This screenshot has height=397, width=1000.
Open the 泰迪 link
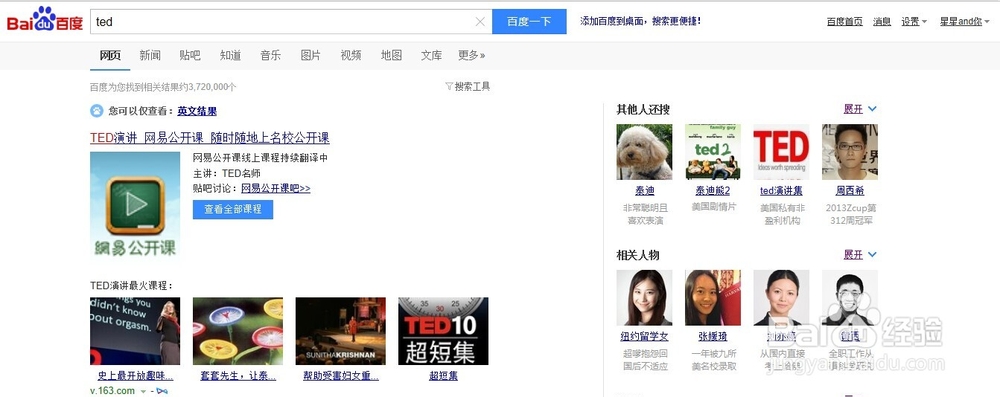(x=644, y=191)
